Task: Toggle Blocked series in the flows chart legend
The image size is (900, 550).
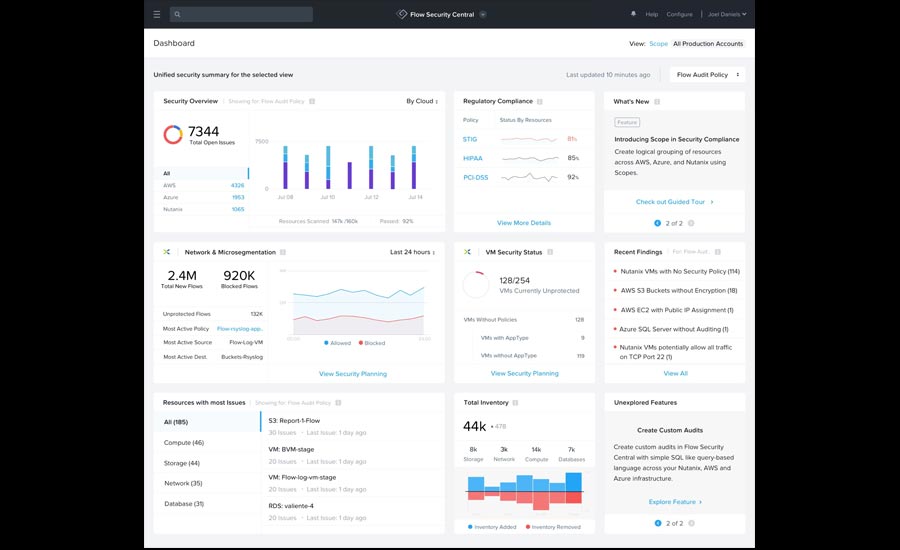Action: point(371,343)
